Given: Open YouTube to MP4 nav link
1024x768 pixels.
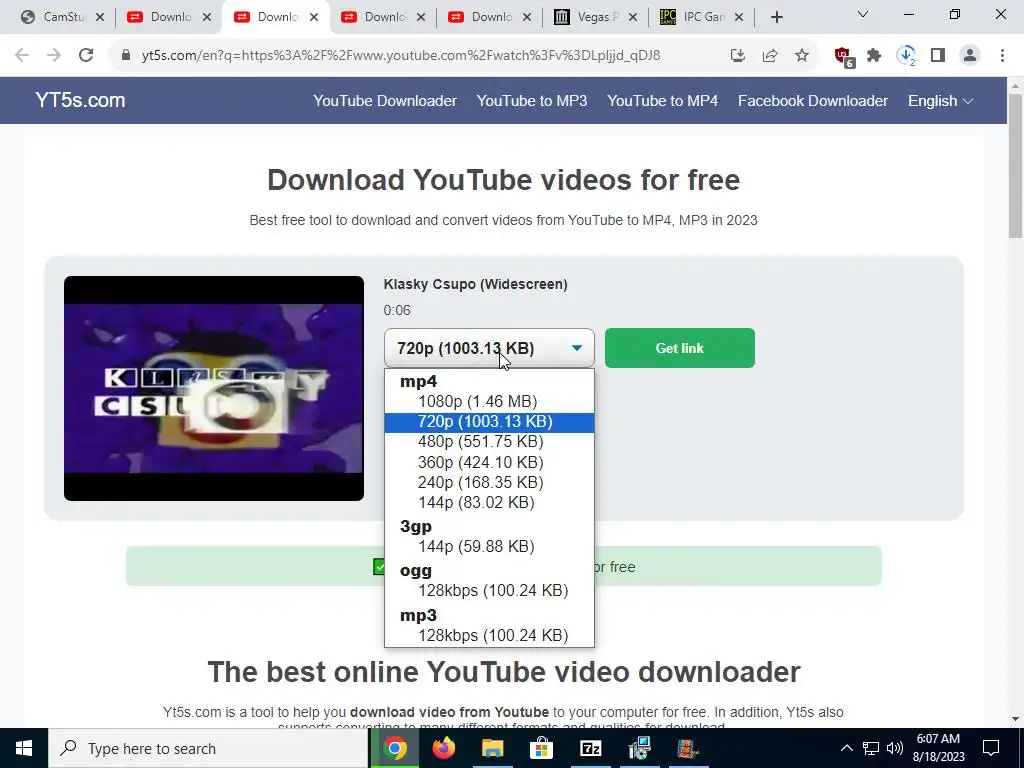Looking at the screenshot, I should tap(662, 101).
